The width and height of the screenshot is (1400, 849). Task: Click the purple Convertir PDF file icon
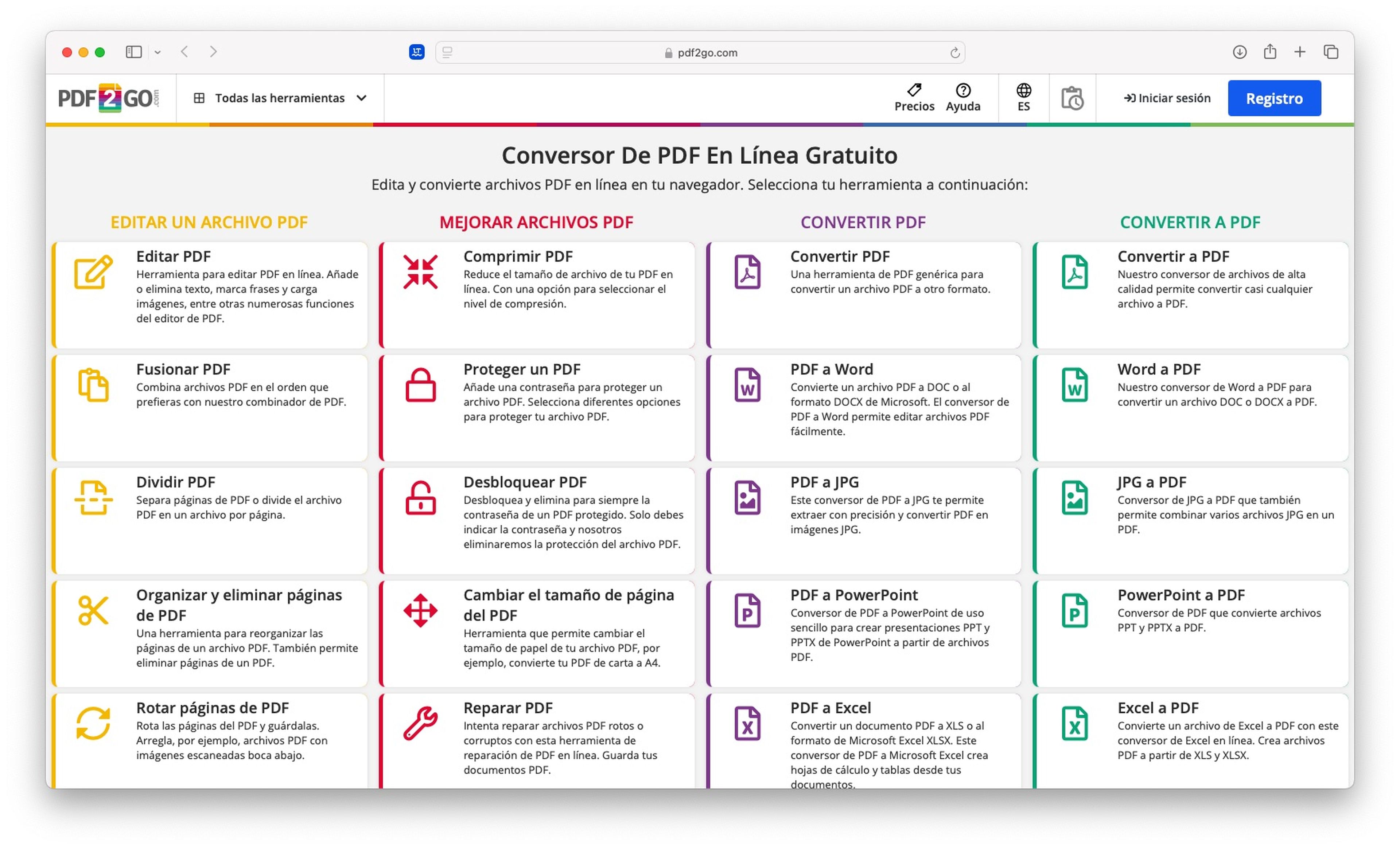point(748,272)
